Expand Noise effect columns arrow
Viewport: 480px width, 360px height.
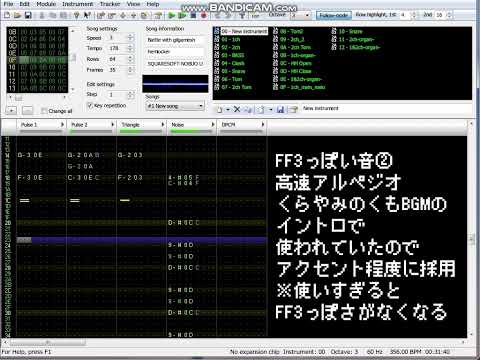click(213, 124)
